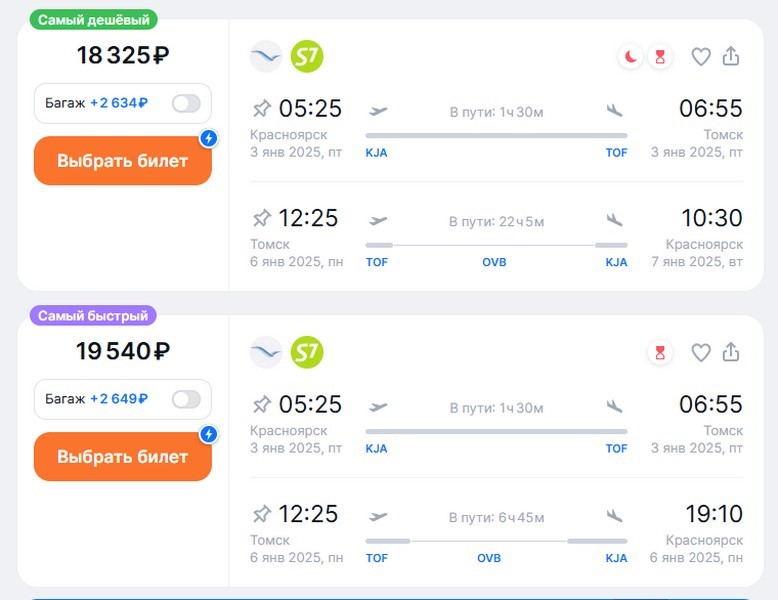Enable baggage +2 634₽ toggle
778x600 pixels.
click(x=186, y=103)
